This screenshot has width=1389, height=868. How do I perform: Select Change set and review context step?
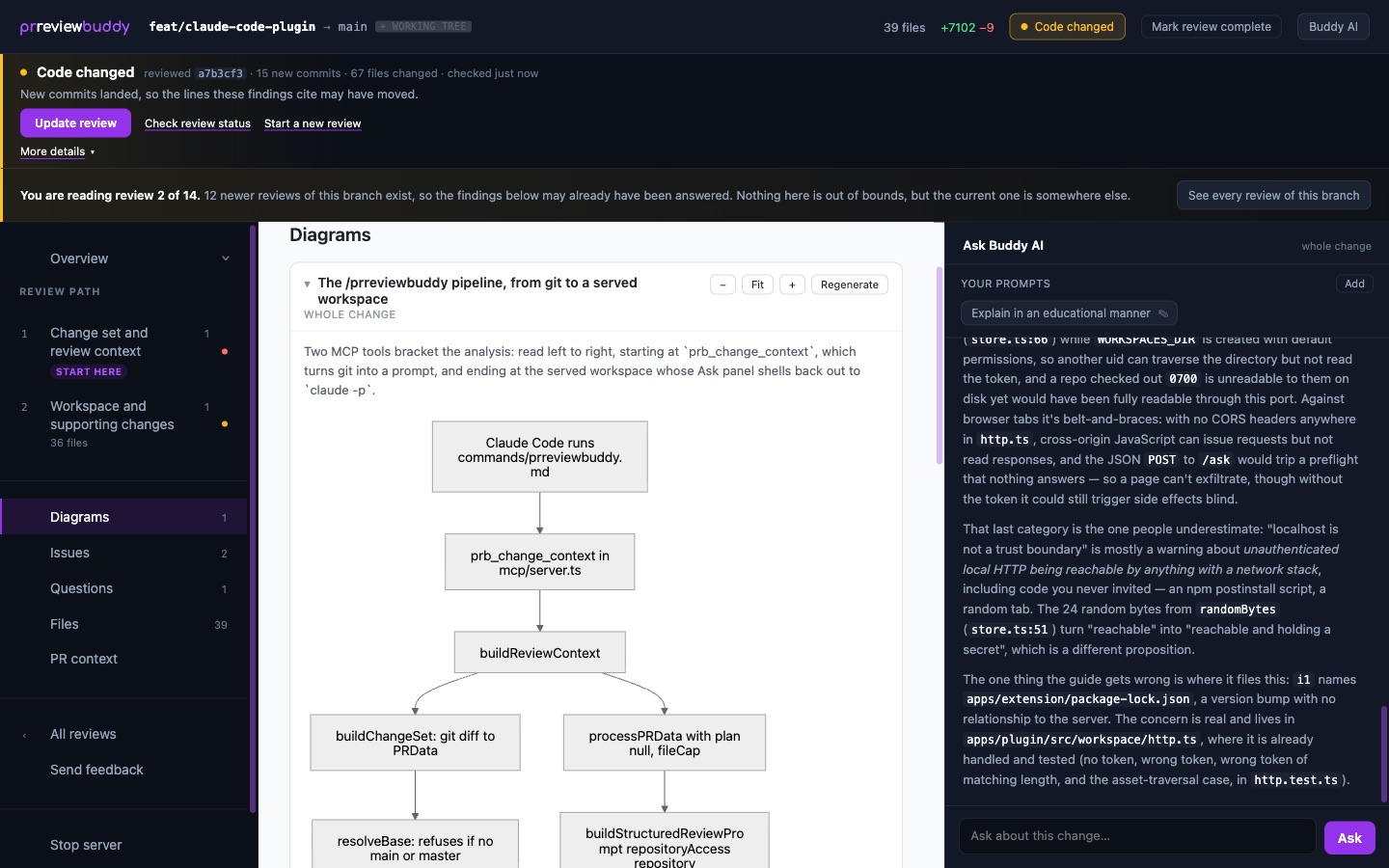click(123, 351)
